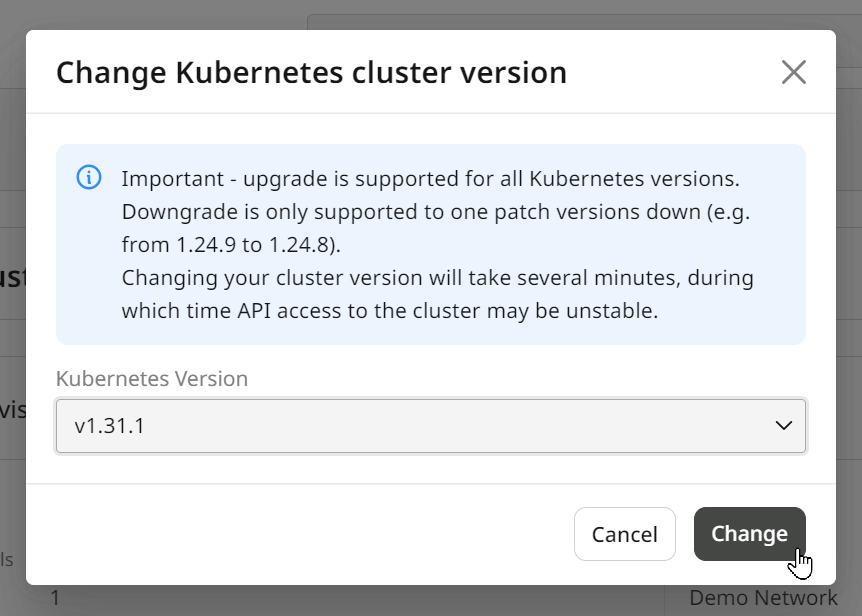
Task: Click the dialog title heading text
Action: pyautogui.click(x=311, y=73)
